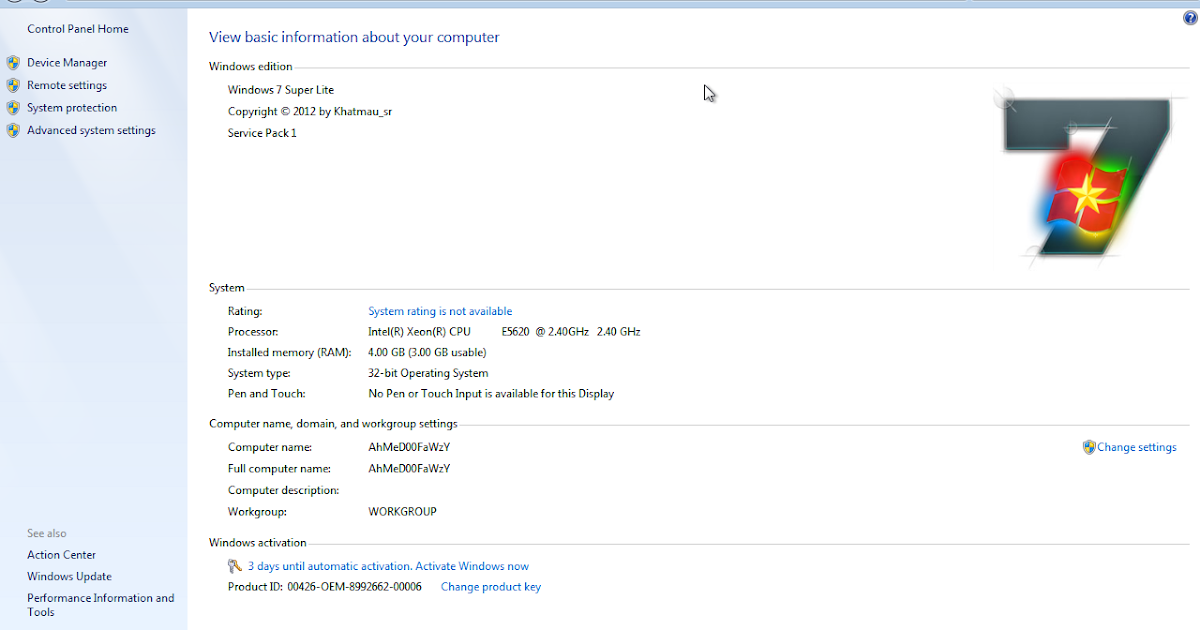Select '32-bit Operating System' value
The image size is (1200, 630).
point(428,373)
